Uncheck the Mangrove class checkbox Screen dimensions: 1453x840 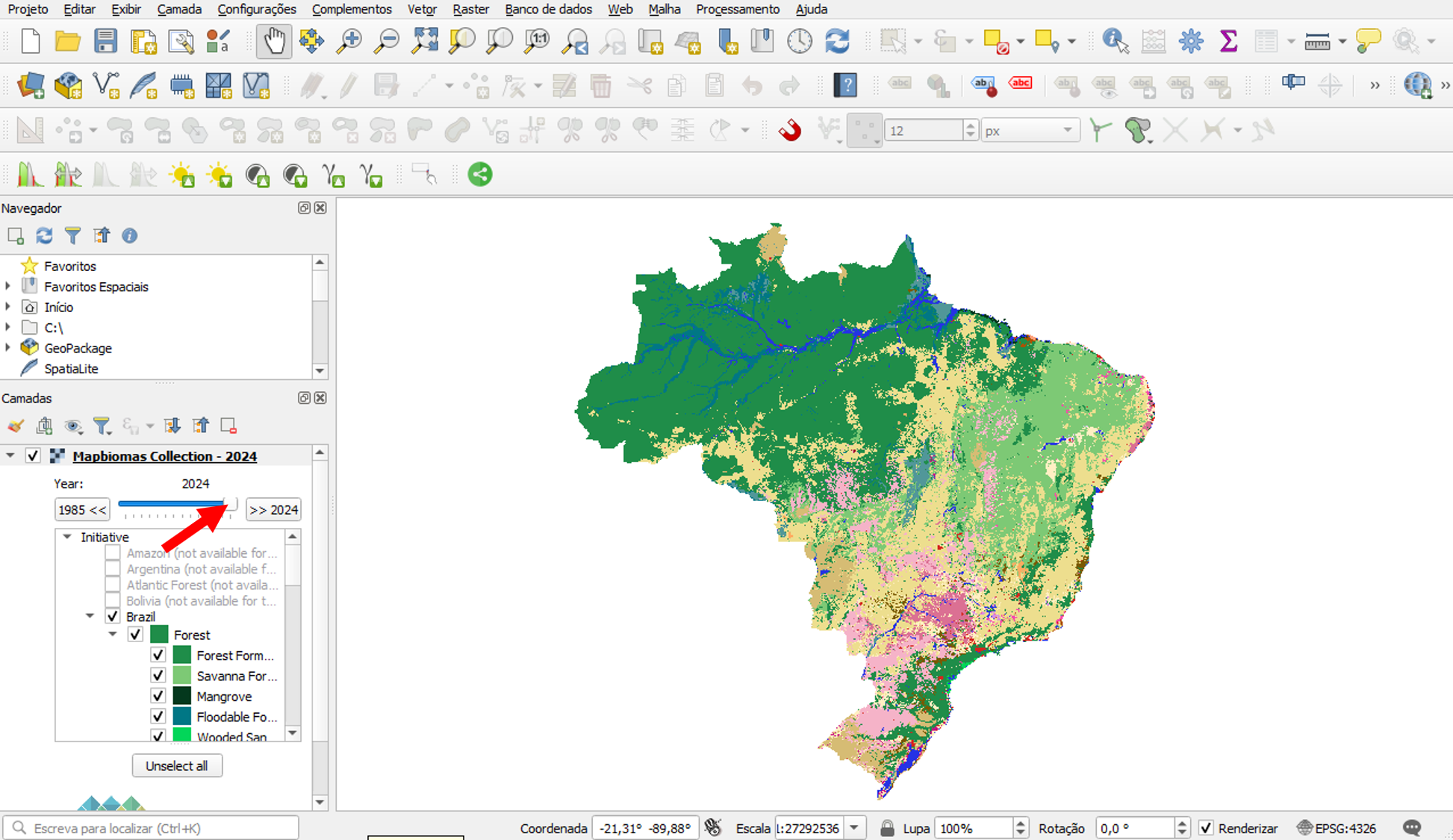click(158, 696)
